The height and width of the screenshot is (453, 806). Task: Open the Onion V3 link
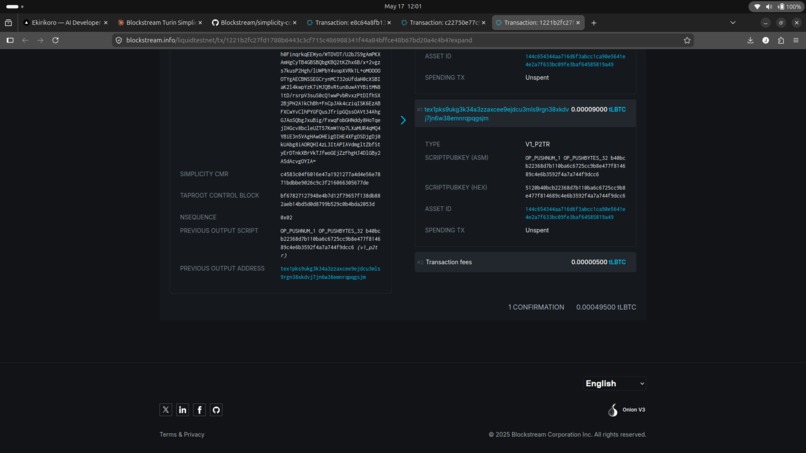[x=627, y=410]
